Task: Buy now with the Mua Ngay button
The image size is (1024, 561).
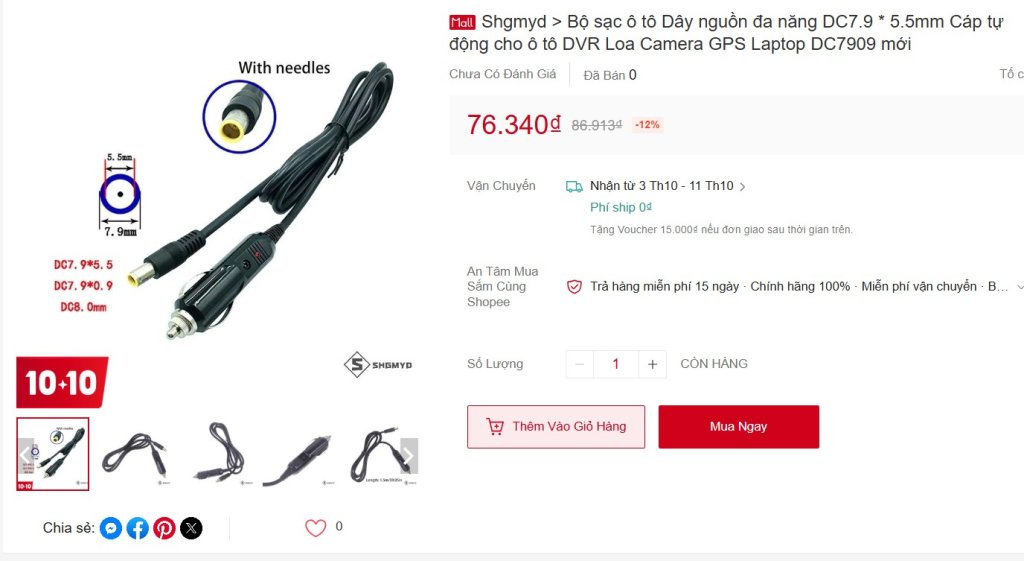Action: coord(739,426)
